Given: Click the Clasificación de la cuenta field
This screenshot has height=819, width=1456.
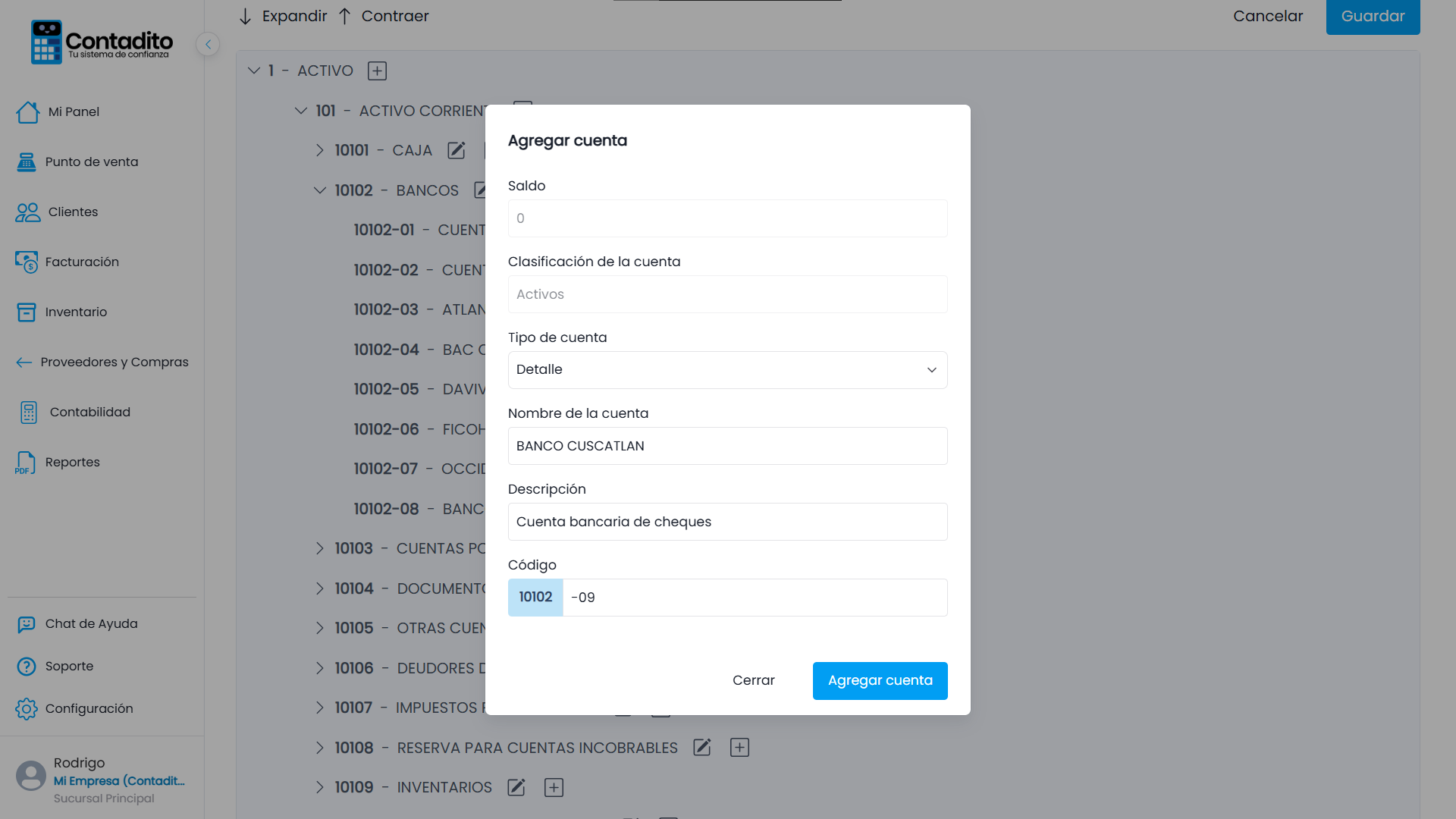Looking at the screenshot, I should click(x=727, y=294).
